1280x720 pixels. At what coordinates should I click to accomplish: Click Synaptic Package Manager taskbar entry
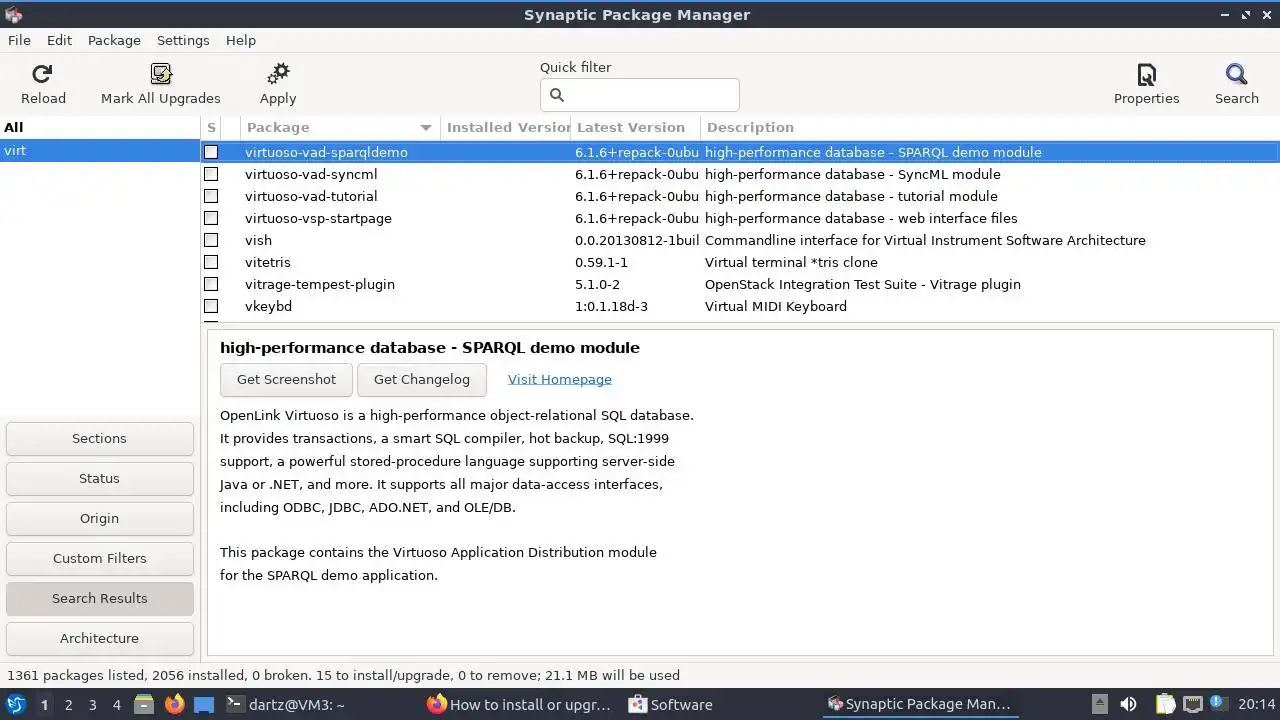(x=919, y=704)
